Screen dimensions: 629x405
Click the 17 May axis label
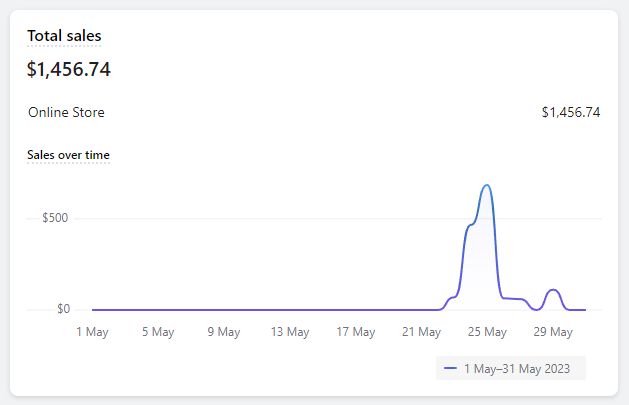(355, 332)
